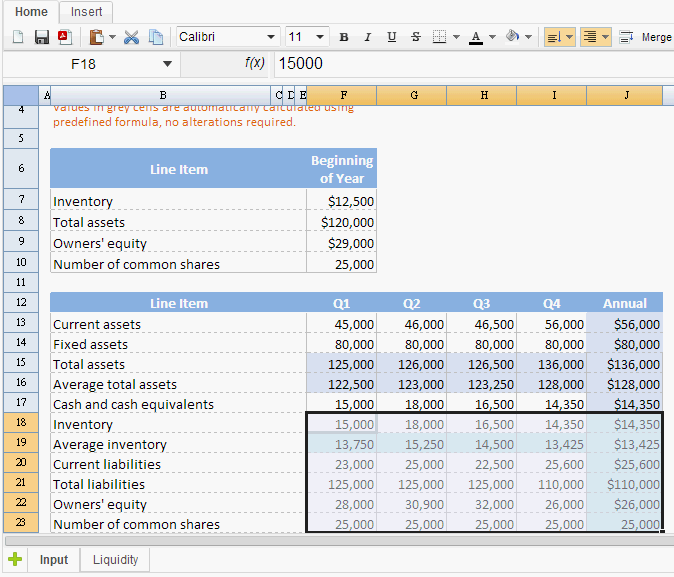Viewport: 674px width, 577px height.
Task: Click the Q3 Average total assets 123,250
Action: [482, 384]
